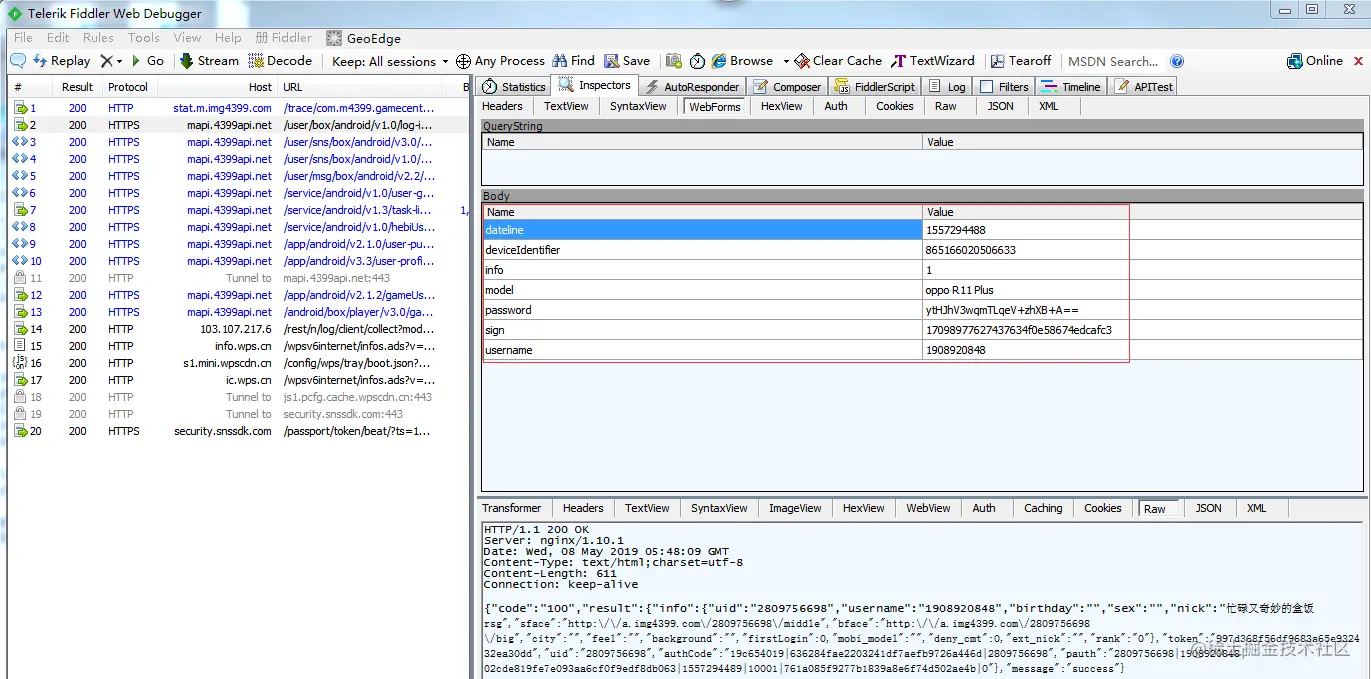Select request Cookies tab
Screen dimensions: 1371x679
click(x=894, y=106)
